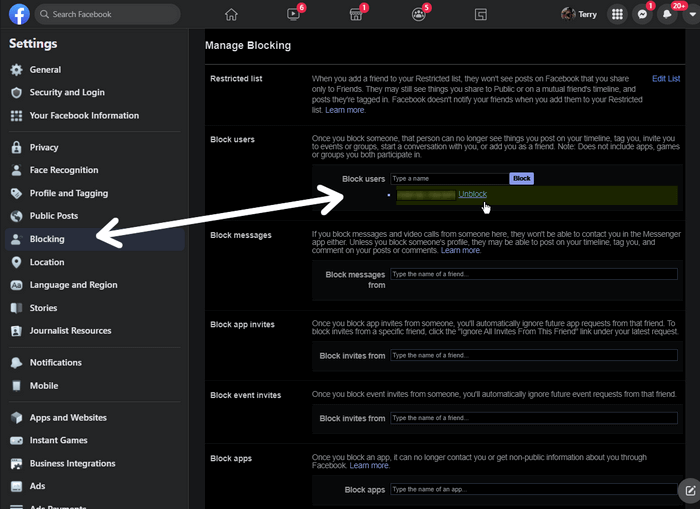Click the Ads icon in sidebar
This screenshot has width=700, height=509.
17,486
